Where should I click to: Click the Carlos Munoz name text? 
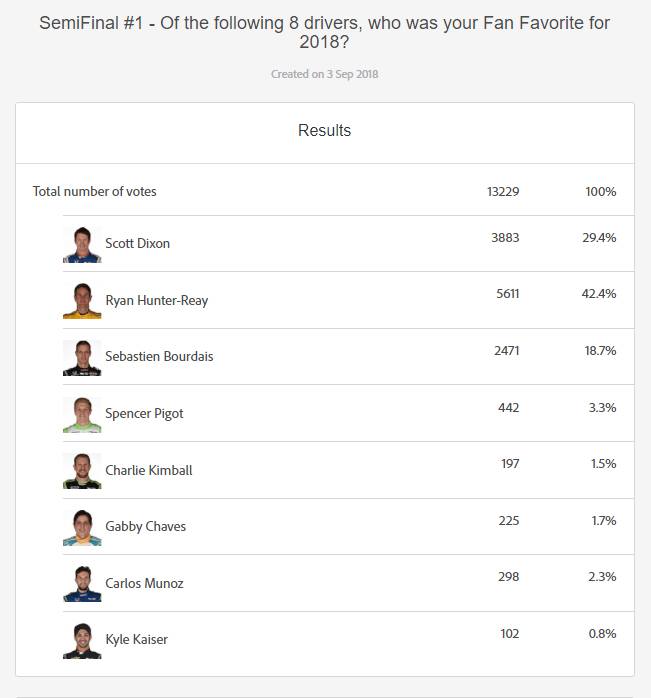pyautogui.click(x=144, y=584)
